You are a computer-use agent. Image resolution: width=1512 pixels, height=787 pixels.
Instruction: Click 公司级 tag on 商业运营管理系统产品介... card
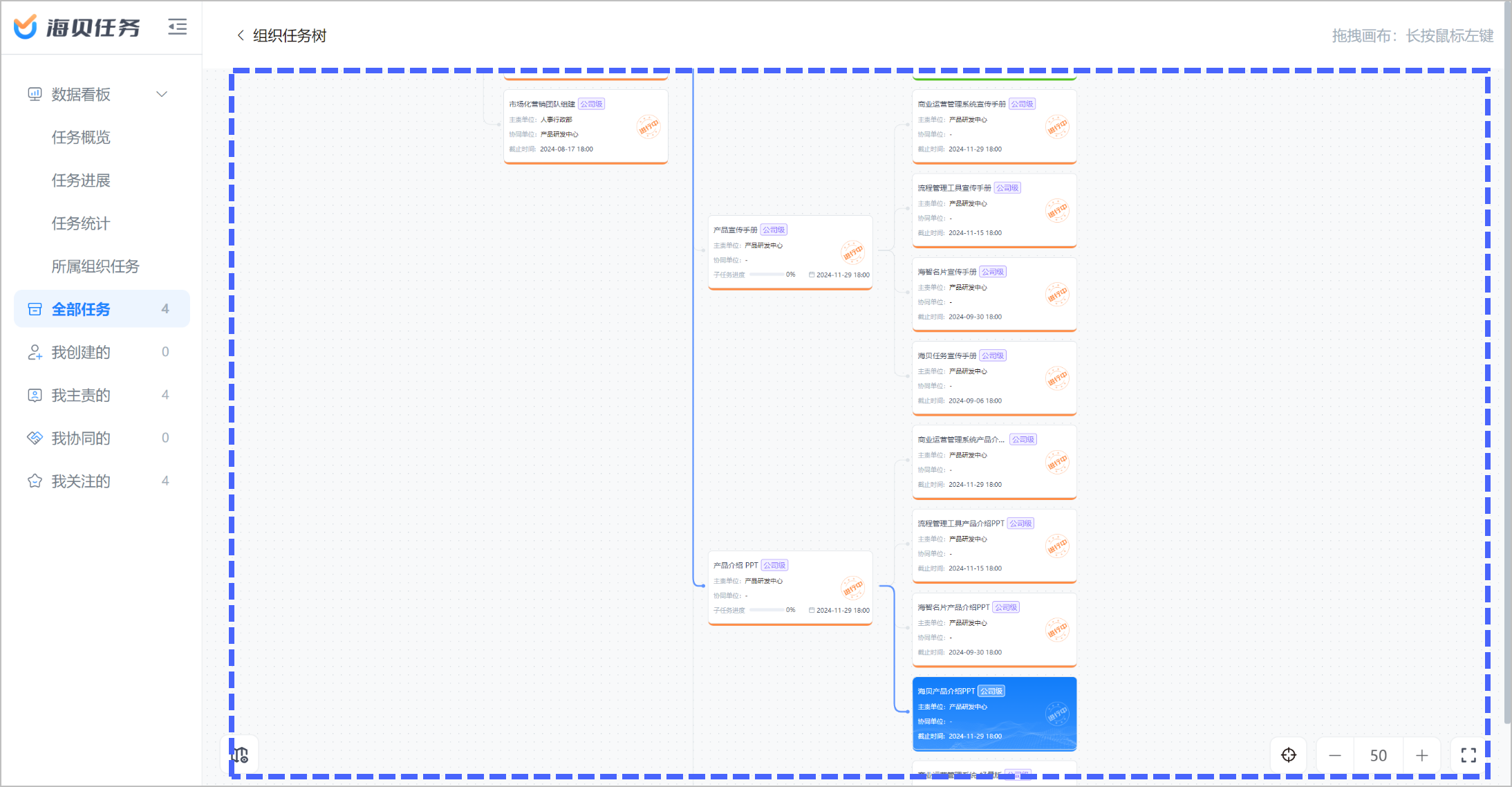coord(1023,439)
